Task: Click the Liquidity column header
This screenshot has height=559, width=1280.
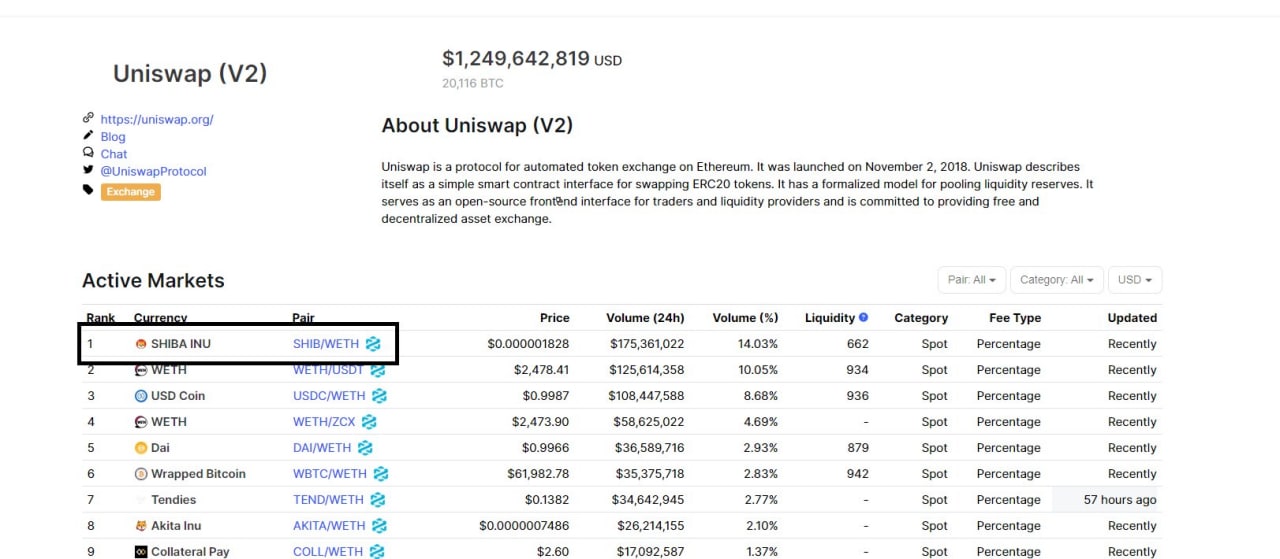Action: [x=830, y=318]
